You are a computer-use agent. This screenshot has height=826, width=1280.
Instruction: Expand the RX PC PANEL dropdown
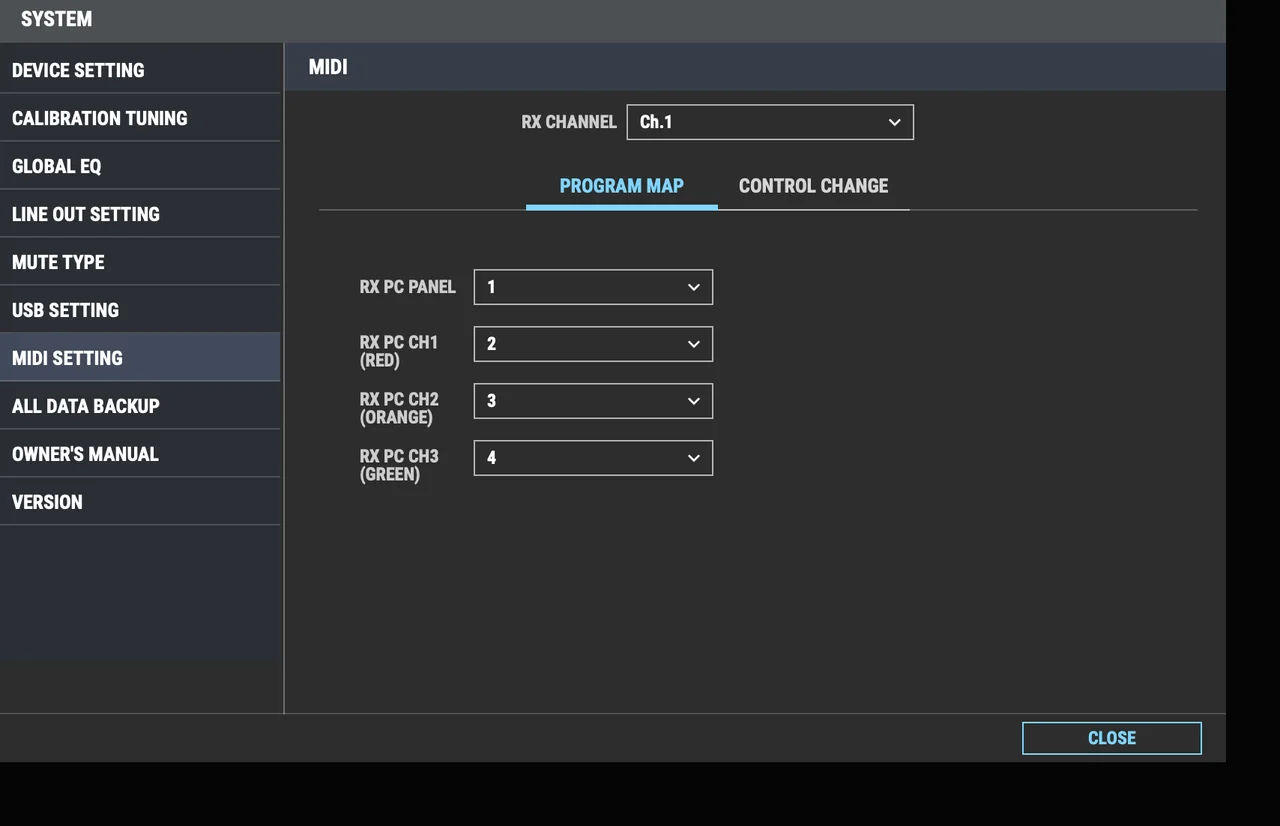(x=592, y=287)
